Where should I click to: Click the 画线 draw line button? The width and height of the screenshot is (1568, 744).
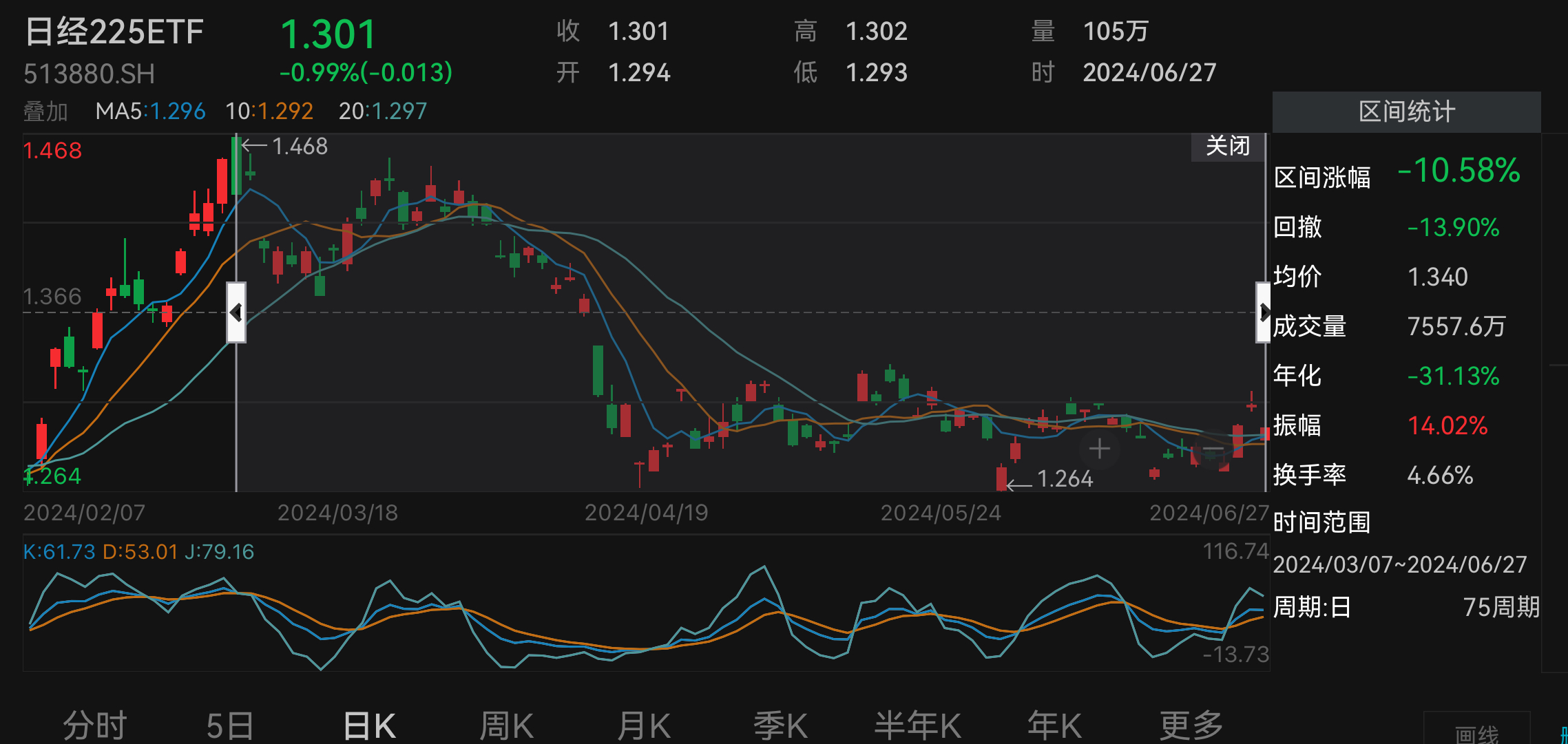(1476, 734)
